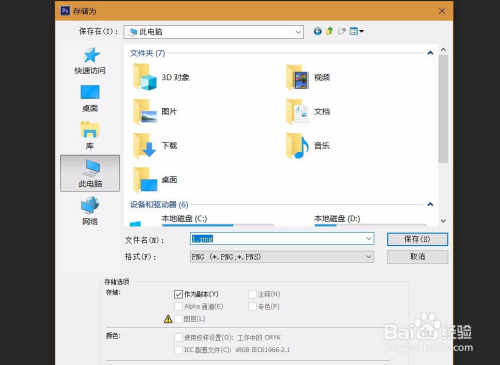Collapse the 设备和驱动器 (6) group

pyautogui.click(x=430, y=204)
